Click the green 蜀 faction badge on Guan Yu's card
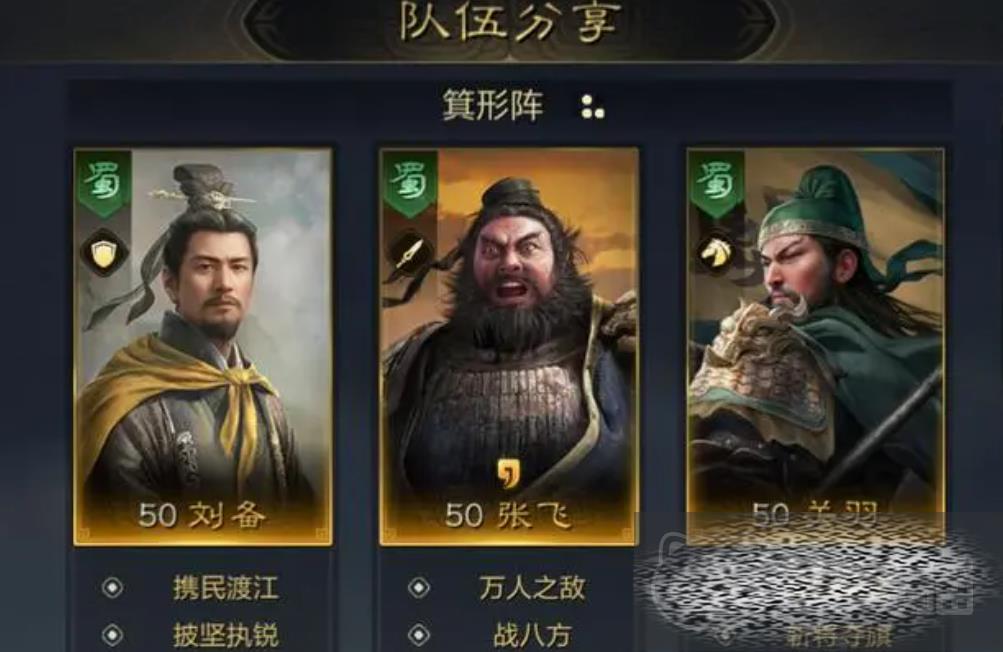Image resolution: width=1003 pixels, height=652 pixels. pyautogui.click(x=716, y=183)
